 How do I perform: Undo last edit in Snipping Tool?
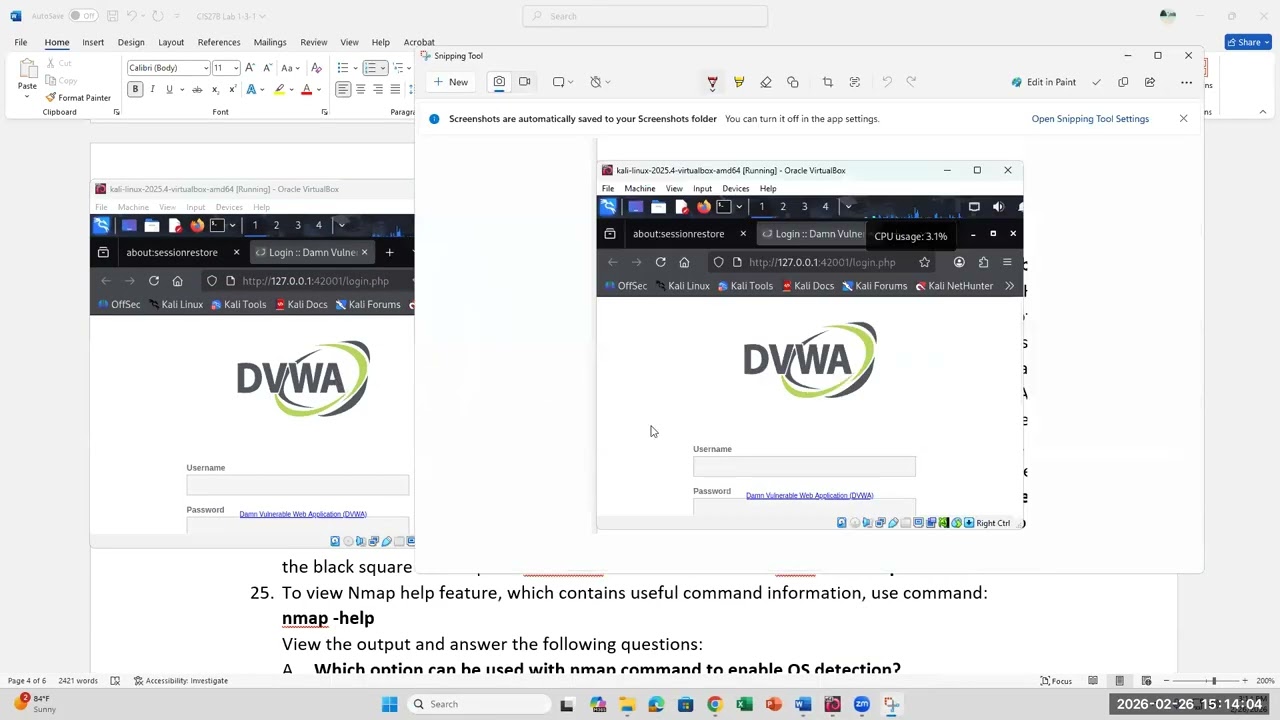point(886,82)
